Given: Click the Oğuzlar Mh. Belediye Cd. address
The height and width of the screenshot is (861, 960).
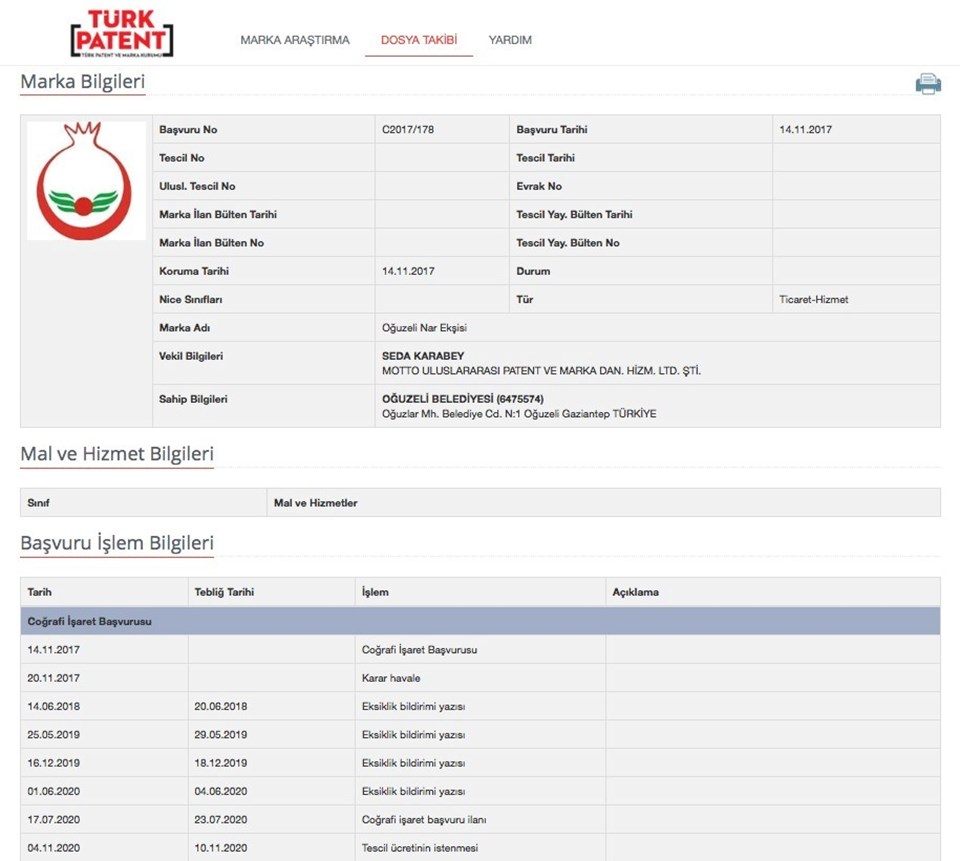Looking at the screenshot, I should (519, 414).
